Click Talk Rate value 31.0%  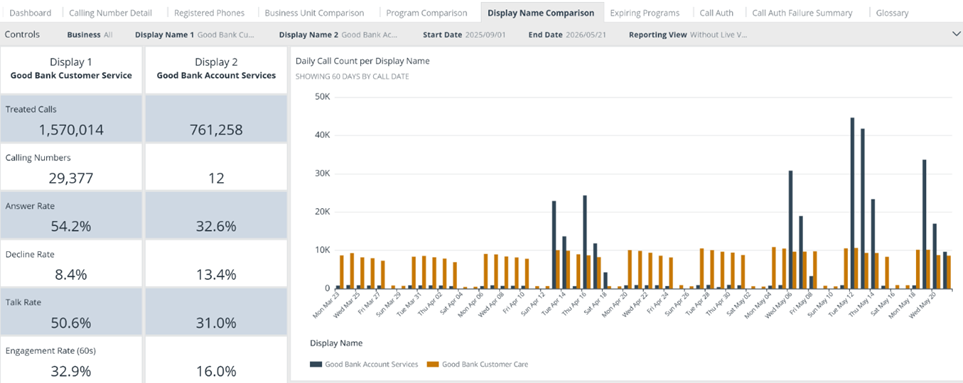[215, 323]
